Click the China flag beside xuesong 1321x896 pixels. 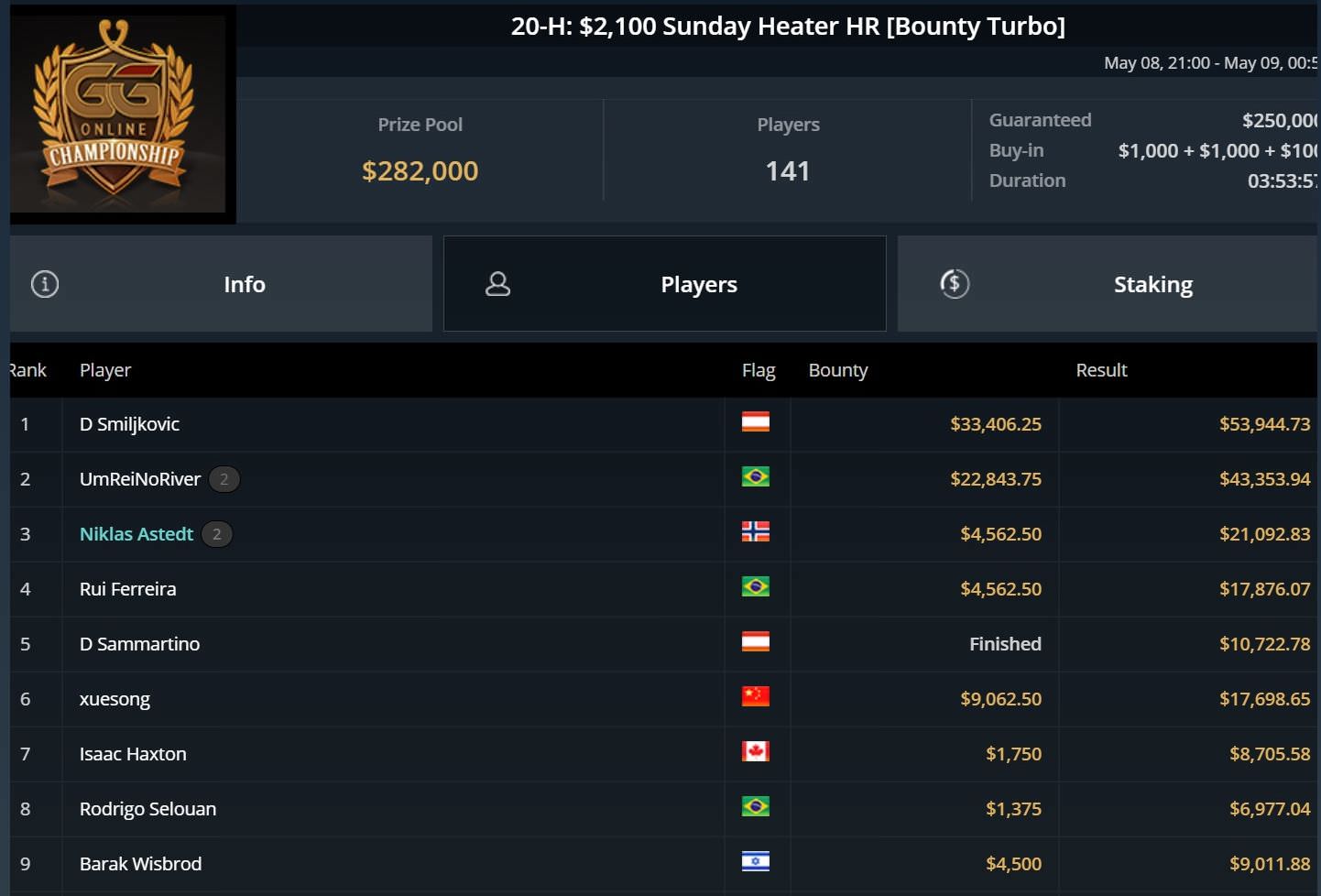pos(755,697)
